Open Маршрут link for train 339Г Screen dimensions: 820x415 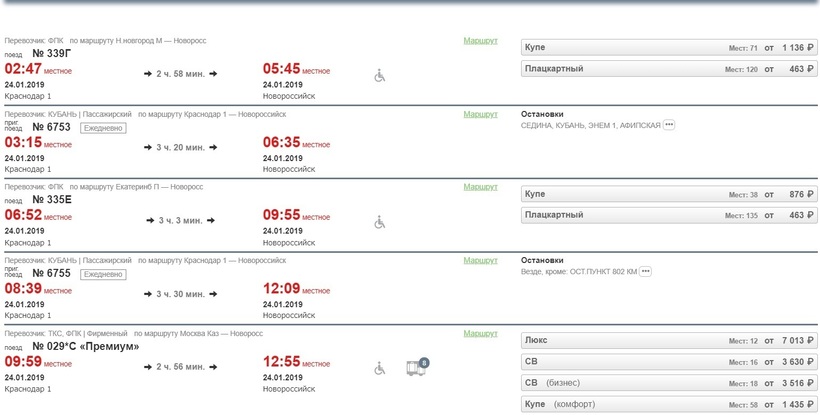point(481,41)
